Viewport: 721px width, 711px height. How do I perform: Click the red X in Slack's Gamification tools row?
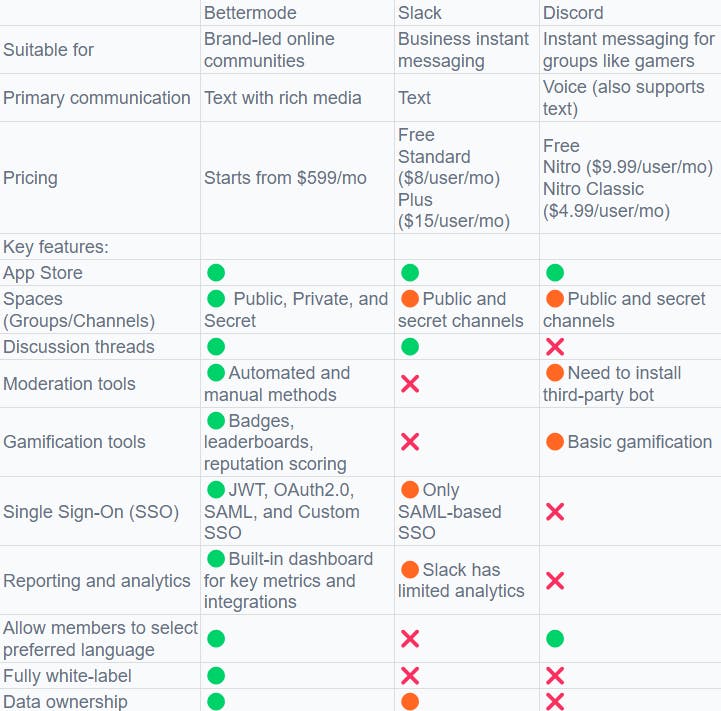click(409, 442)
